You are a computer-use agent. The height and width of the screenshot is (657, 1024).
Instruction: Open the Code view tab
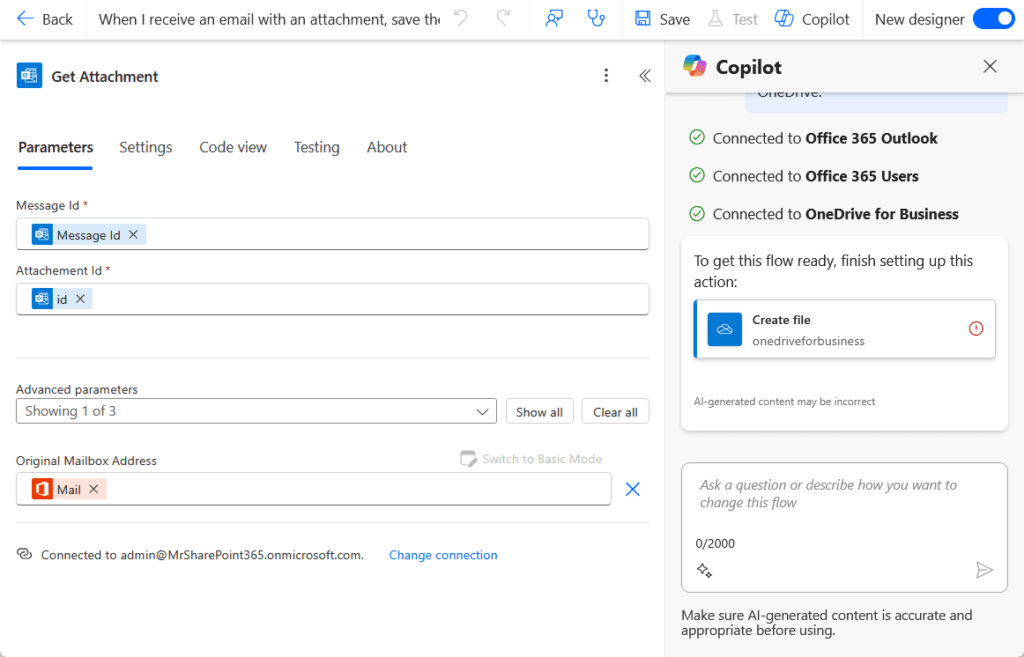[x=233, y=147]
